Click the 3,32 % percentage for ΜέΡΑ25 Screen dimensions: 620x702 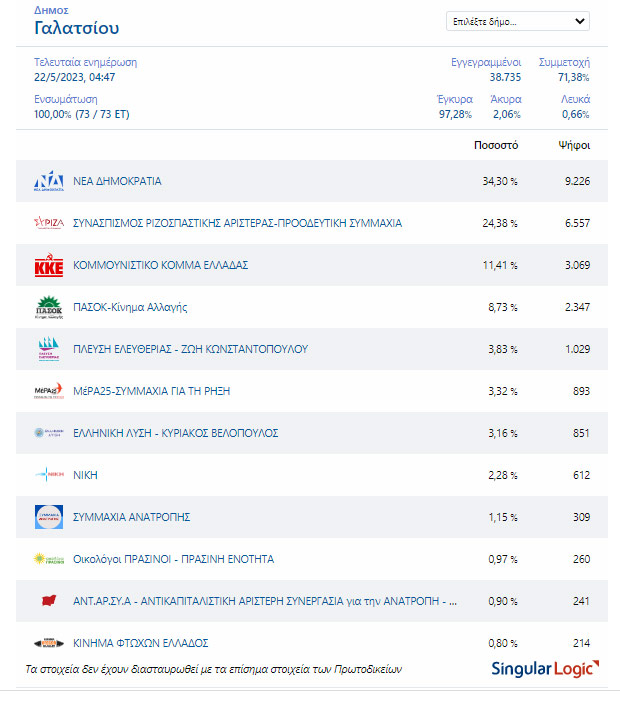[503, 391]
